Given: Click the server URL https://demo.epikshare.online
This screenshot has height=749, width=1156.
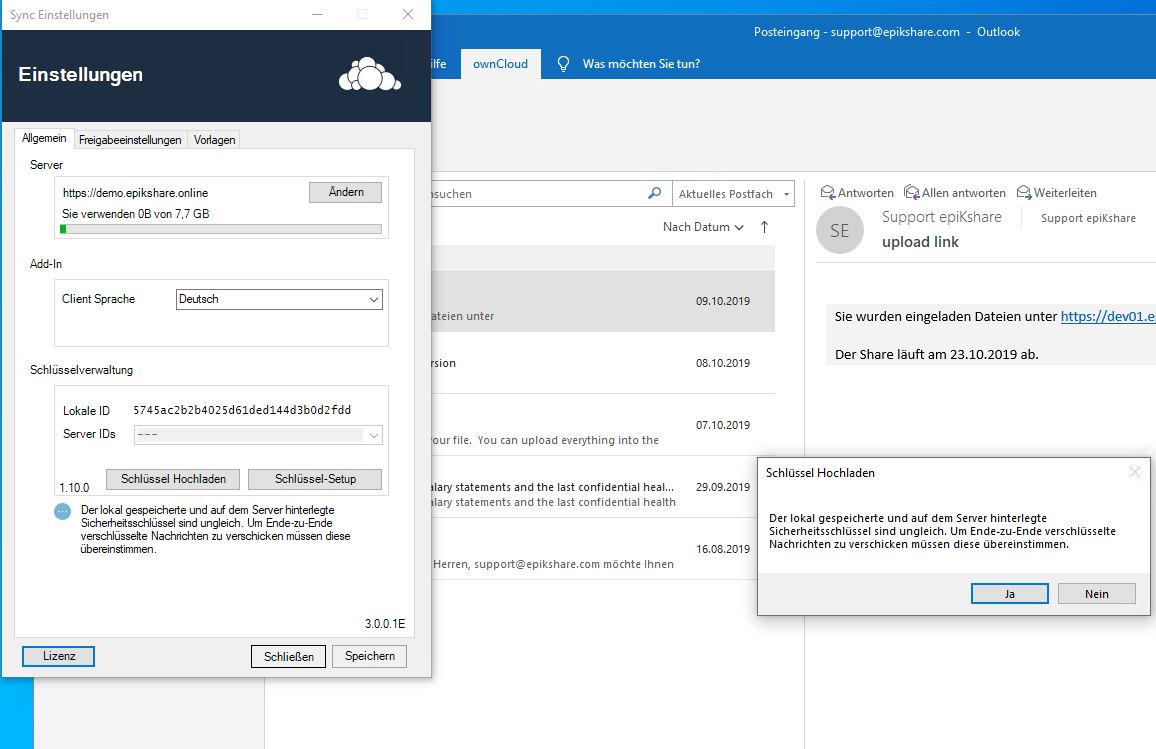Looking at the screenshot, I should tap(135, 193).
